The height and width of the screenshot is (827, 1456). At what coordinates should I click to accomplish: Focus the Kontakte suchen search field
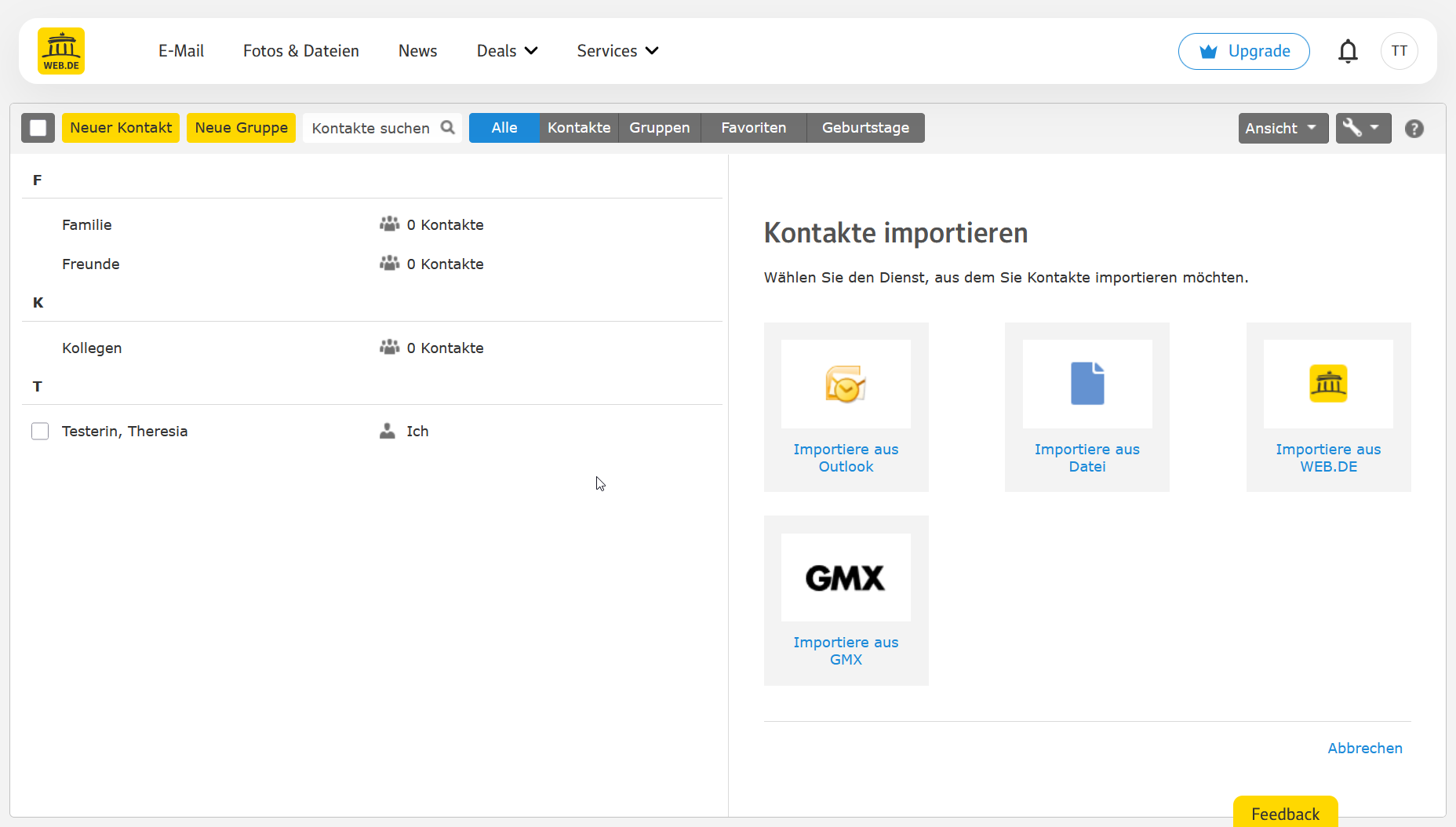tap(371, 128)
